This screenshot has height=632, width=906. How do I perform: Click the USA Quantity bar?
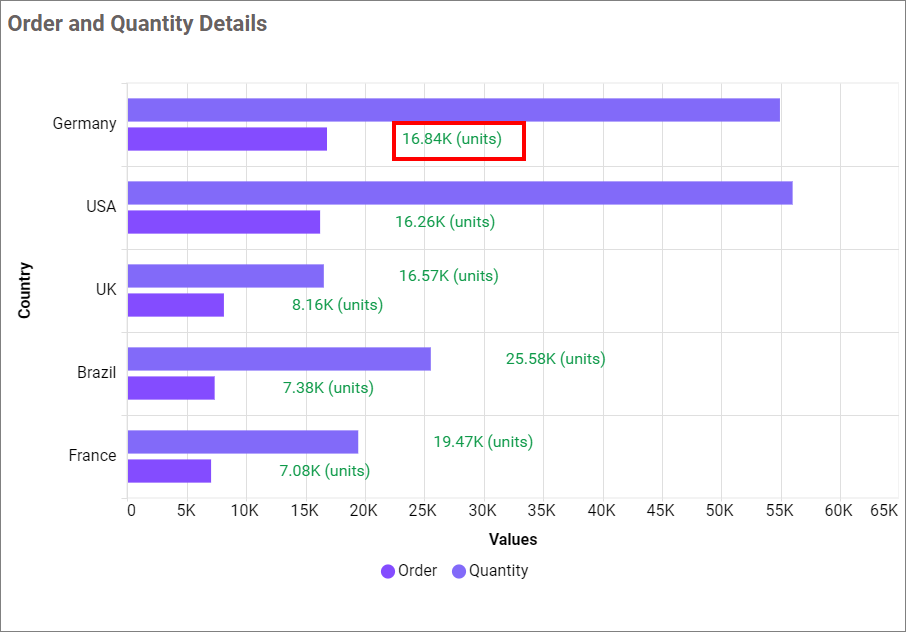coord(460,193)
